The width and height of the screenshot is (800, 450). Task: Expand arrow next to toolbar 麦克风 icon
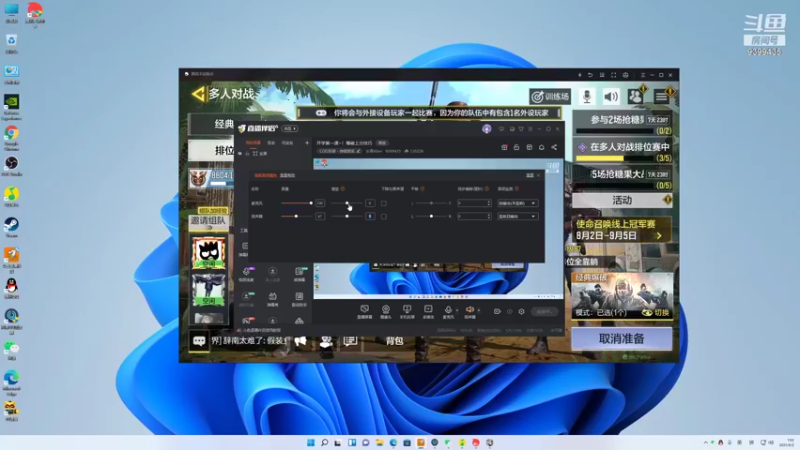tap(457, 310)
